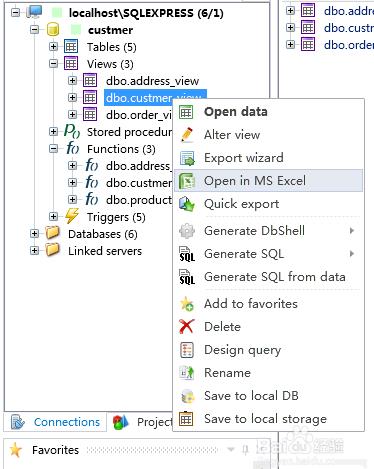Screen dimensions: 374x469
Task: Choose Rename from context menu
Action: (x=268, y=373)
